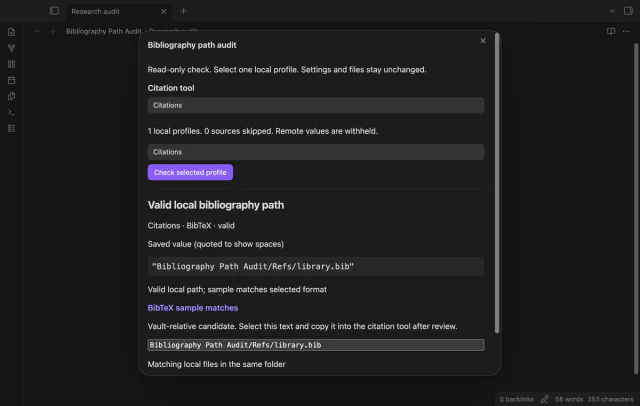
Task: Open the templates copy icon in ribbon
Action: (x=11, y=96)
